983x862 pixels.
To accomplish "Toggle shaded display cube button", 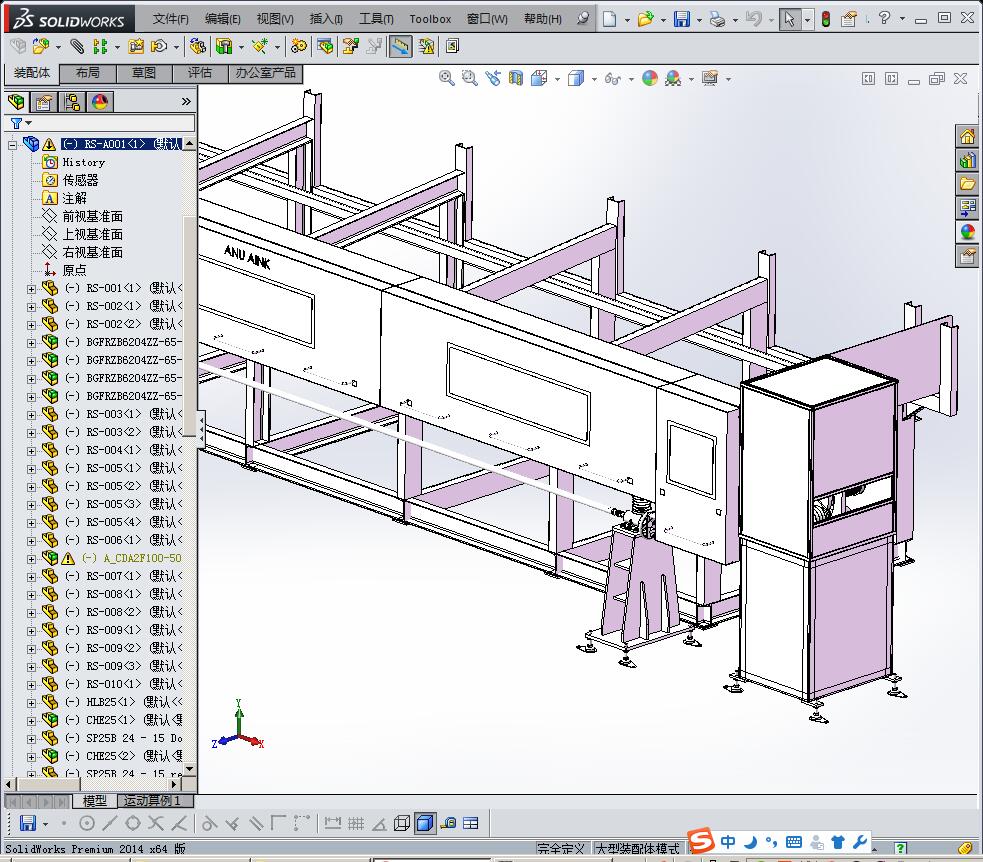I will 424,823.
